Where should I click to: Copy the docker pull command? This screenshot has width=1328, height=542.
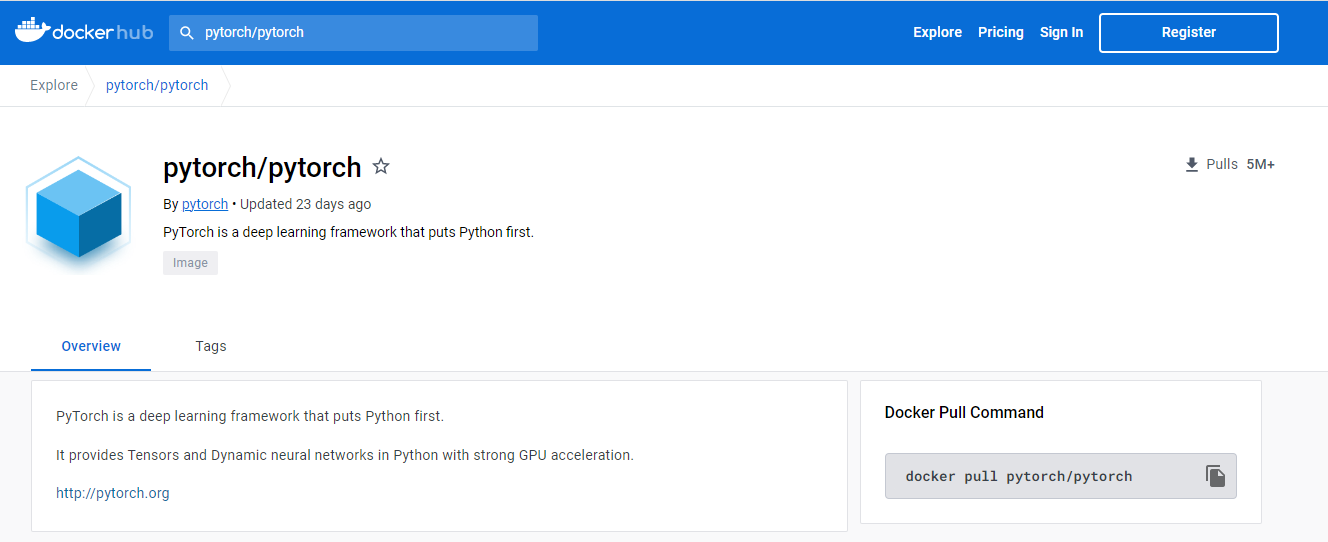(x=1215, y=476)
